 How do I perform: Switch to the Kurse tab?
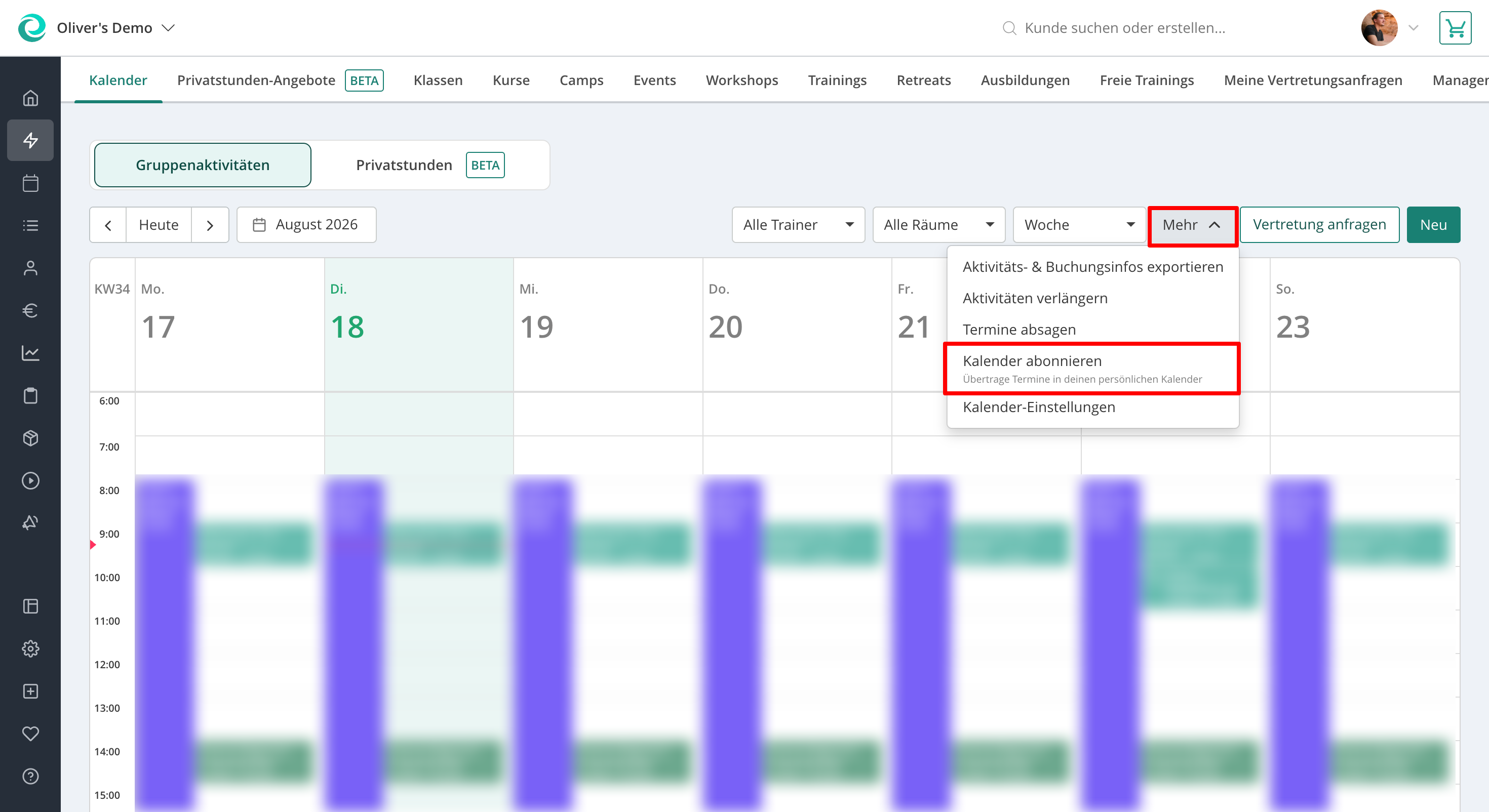point(511,80)
